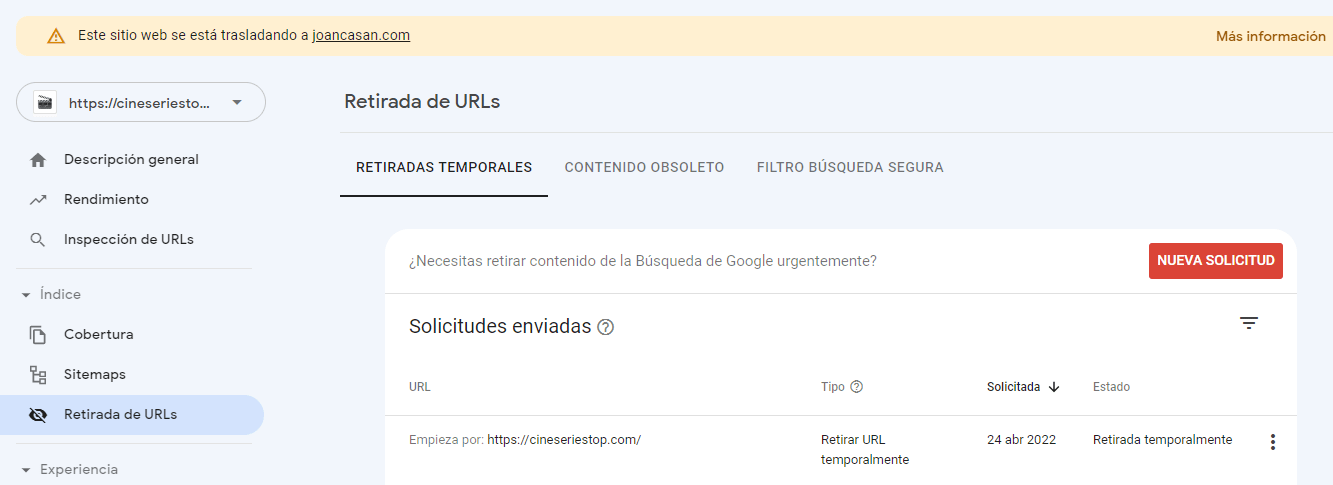Screen dimensions: 1333x485
Task: Click the sort arrow beside Solicitada
Action: click(x=1054, y=387)
